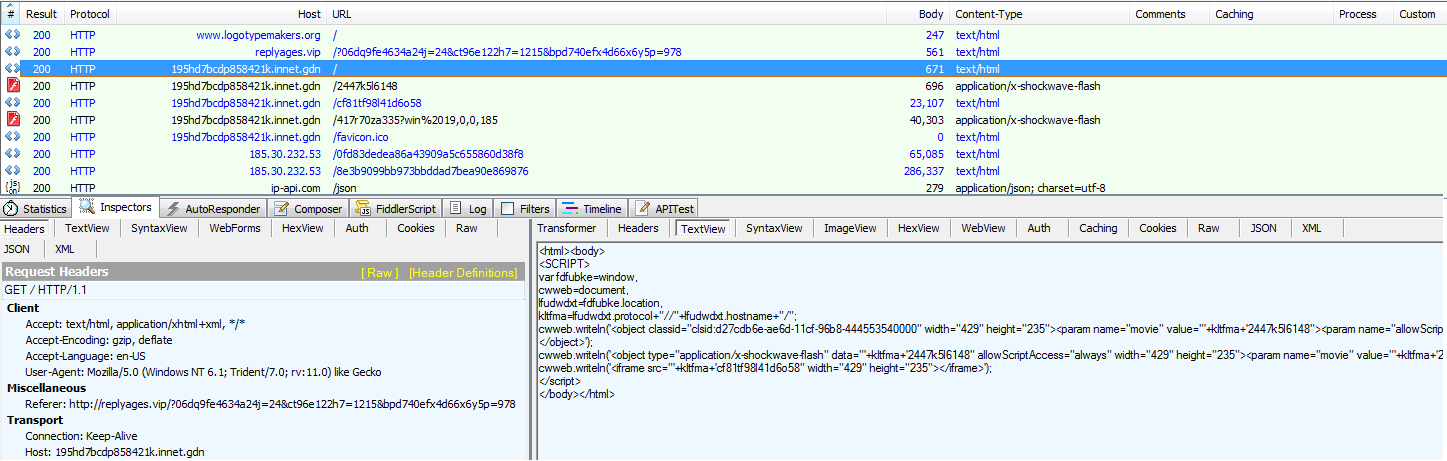Screen dimensions: 1447x461
Task: Click the ip-api.com host cell
Action: (295, 188)
